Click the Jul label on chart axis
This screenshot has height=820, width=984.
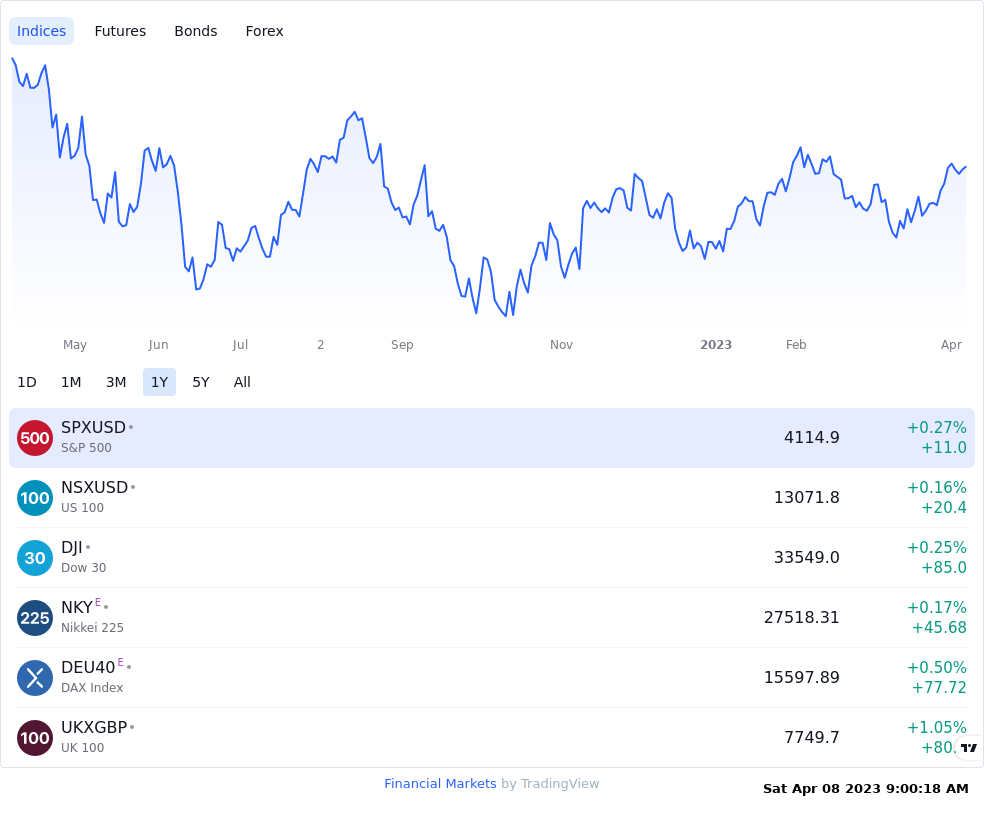point(240,344)
